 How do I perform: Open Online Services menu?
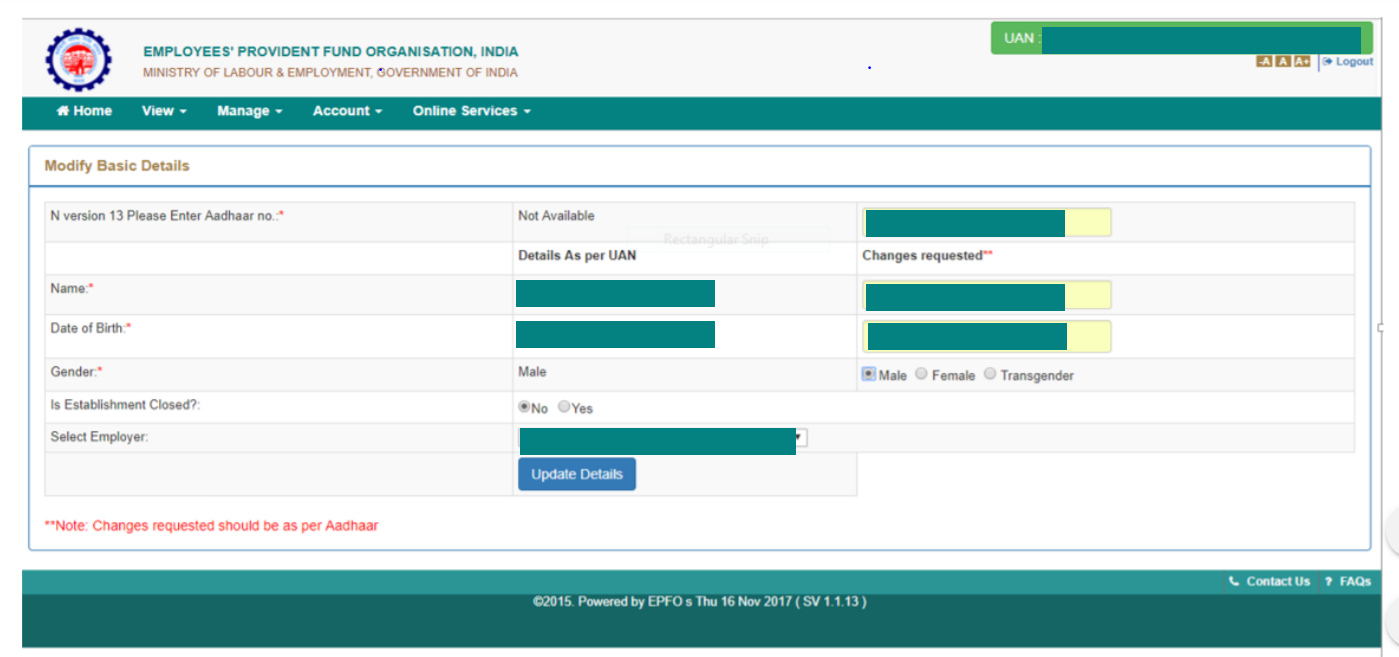pyautogui.click(x=471, y=111)
